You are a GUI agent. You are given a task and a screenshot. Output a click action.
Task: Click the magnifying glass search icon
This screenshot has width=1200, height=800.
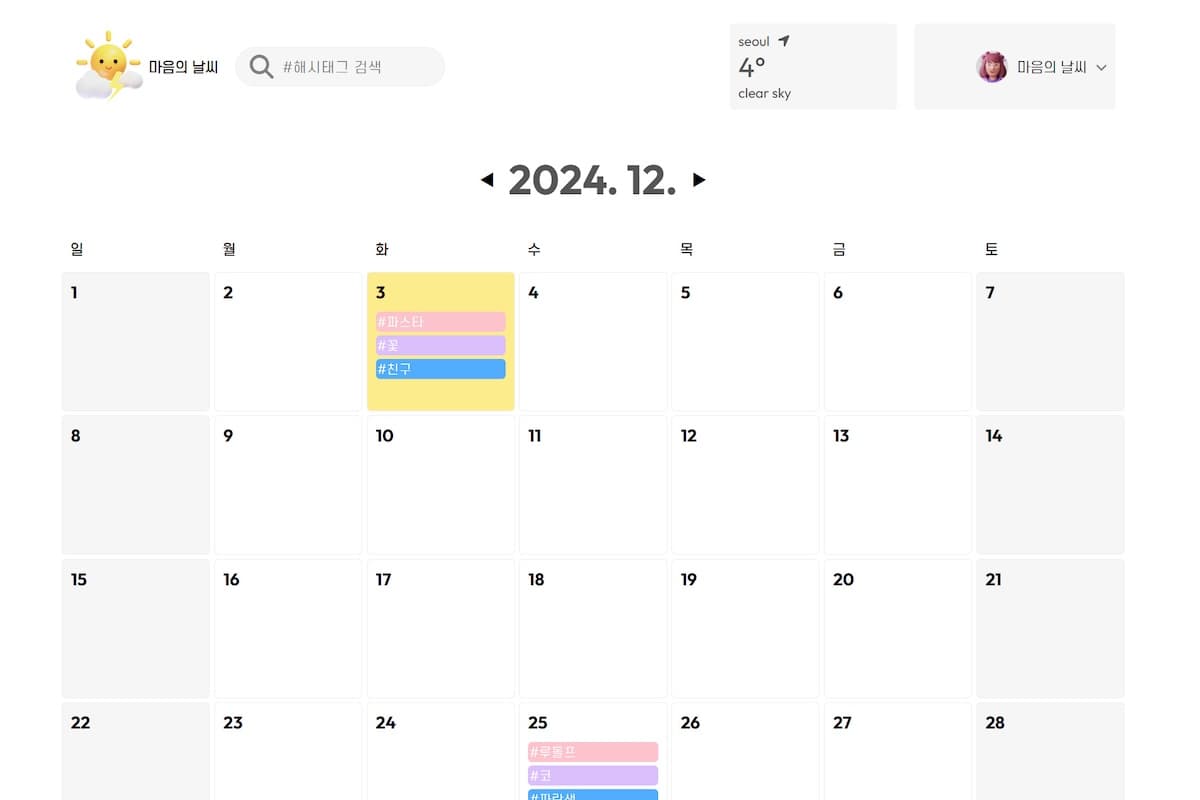pos(261,67)
